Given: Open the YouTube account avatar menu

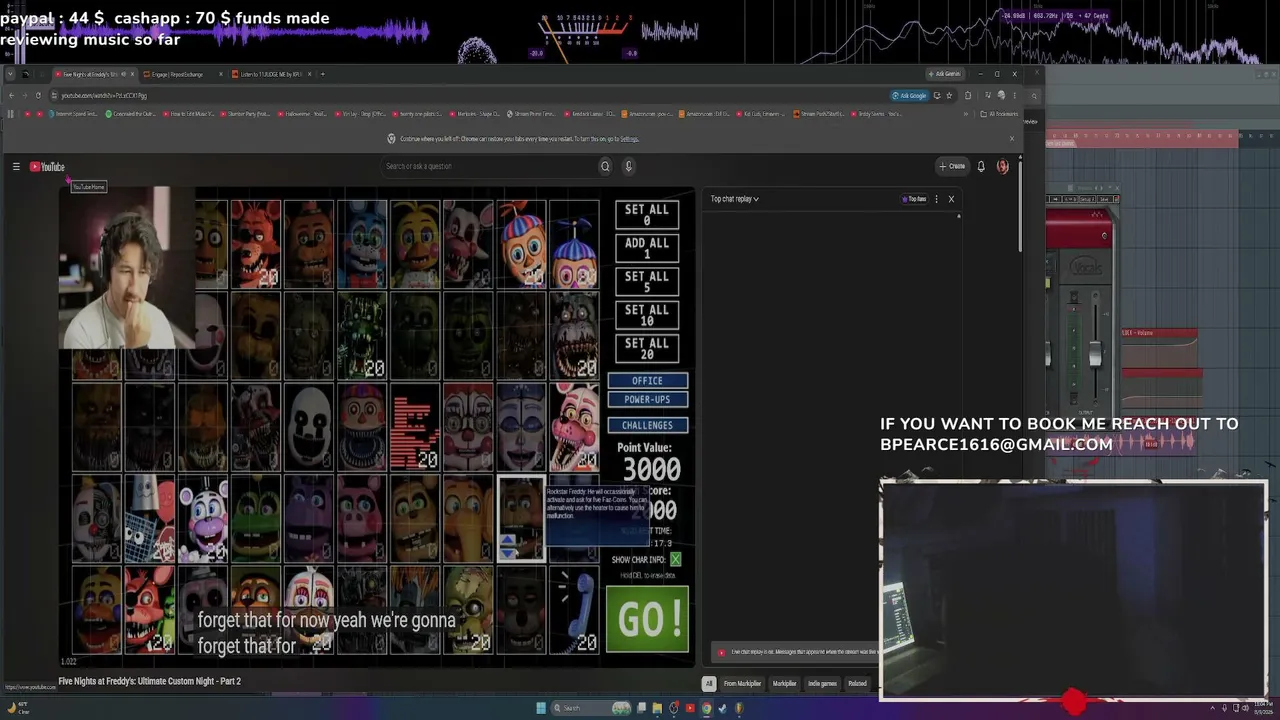Looking at the screenshot, I should pos(1003,166).
